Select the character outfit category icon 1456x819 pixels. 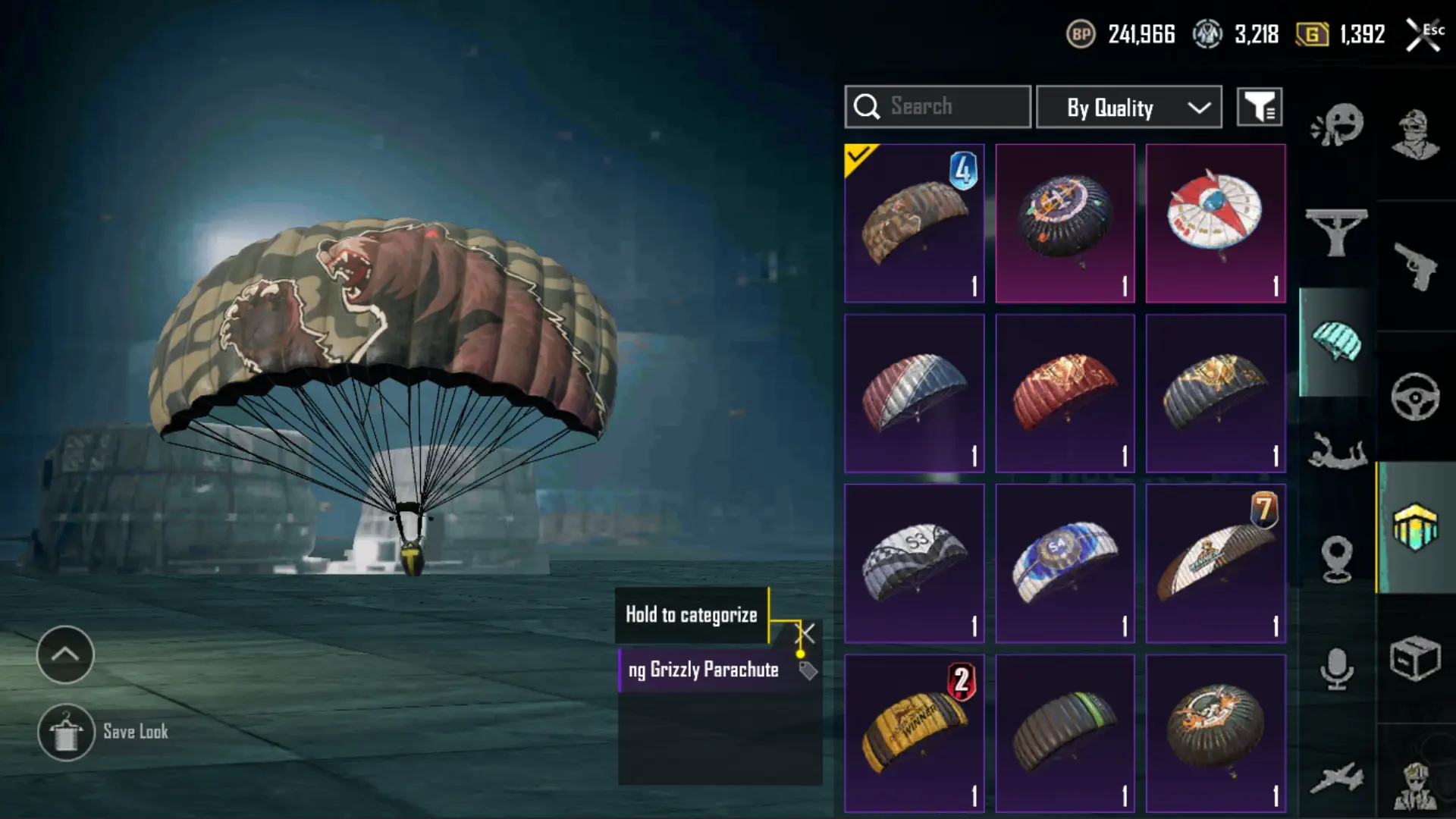pos(1415,134)
